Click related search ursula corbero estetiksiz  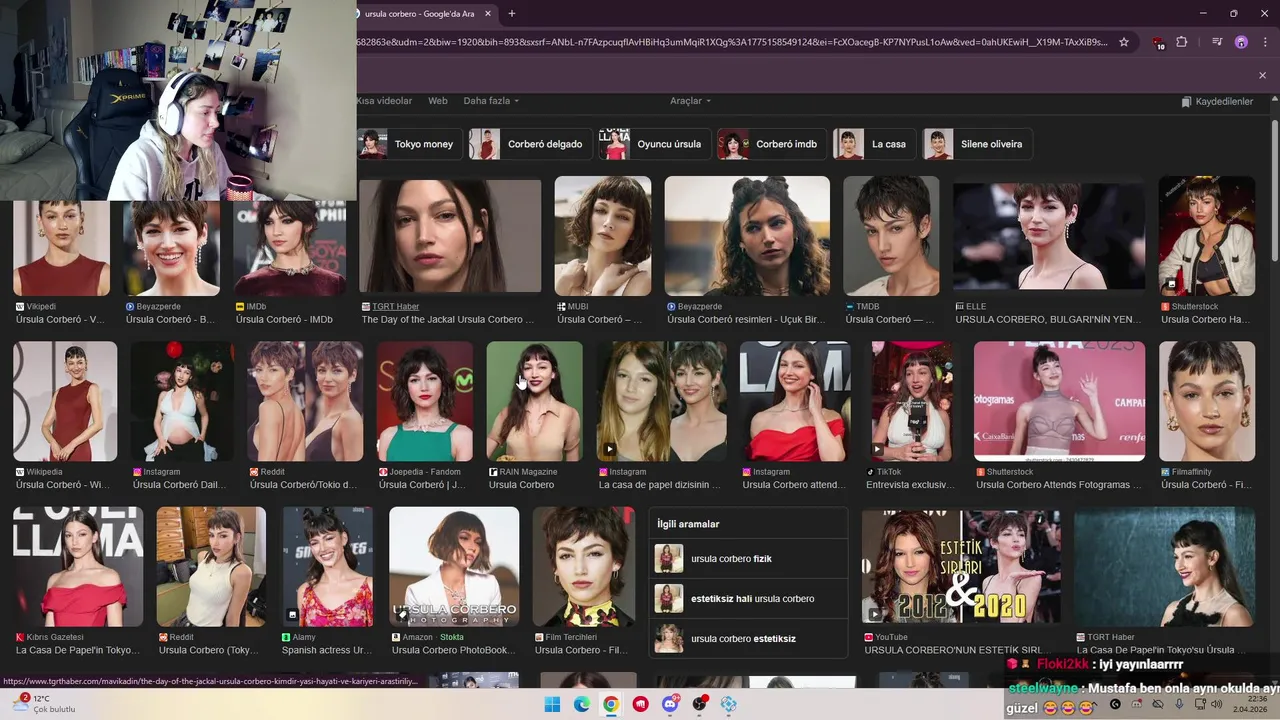click(748, 639)
